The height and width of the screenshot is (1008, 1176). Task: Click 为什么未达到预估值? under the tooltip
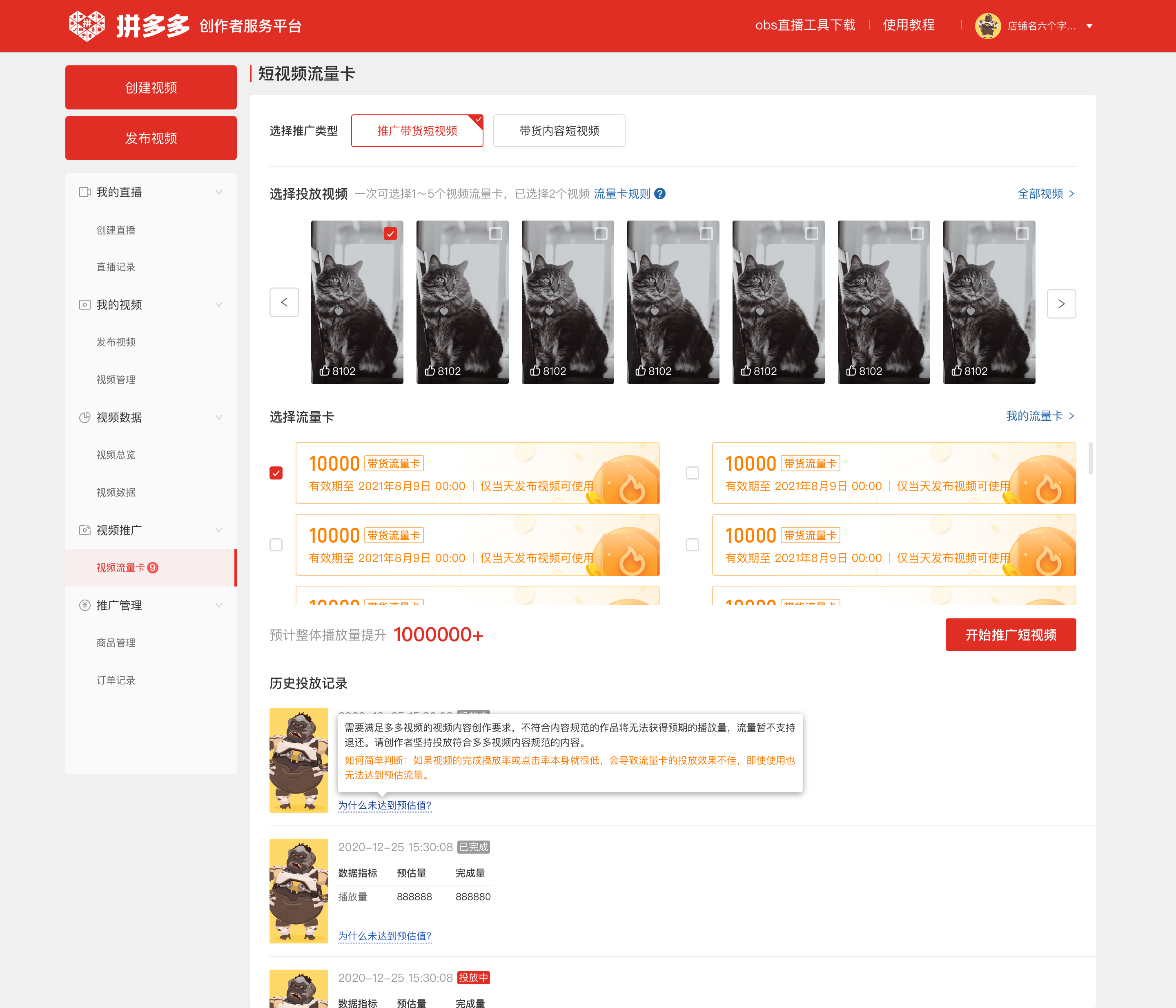385,805
